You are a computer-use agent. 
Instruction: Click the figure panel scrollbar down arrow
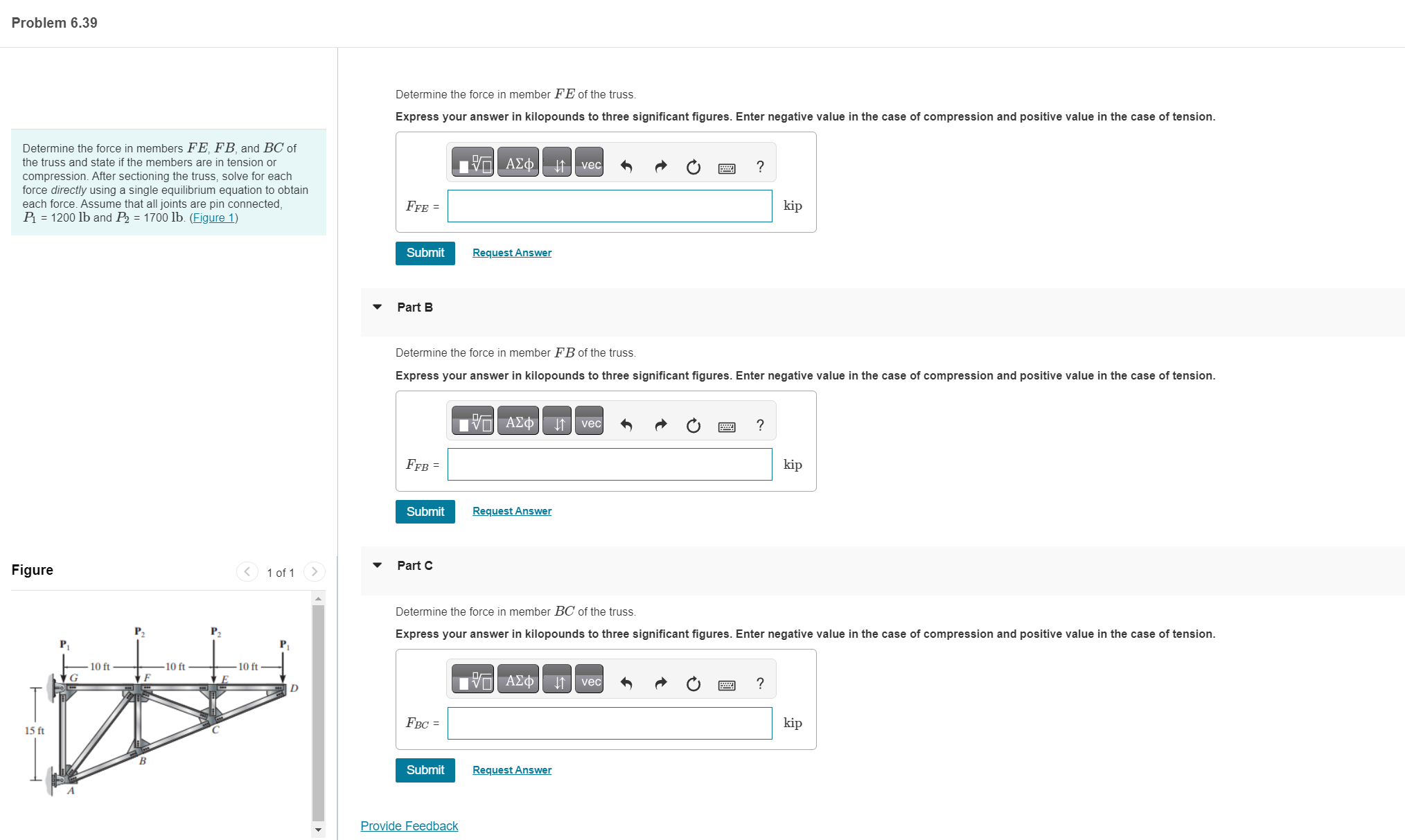pyautogui.click(x=319, y=830)
